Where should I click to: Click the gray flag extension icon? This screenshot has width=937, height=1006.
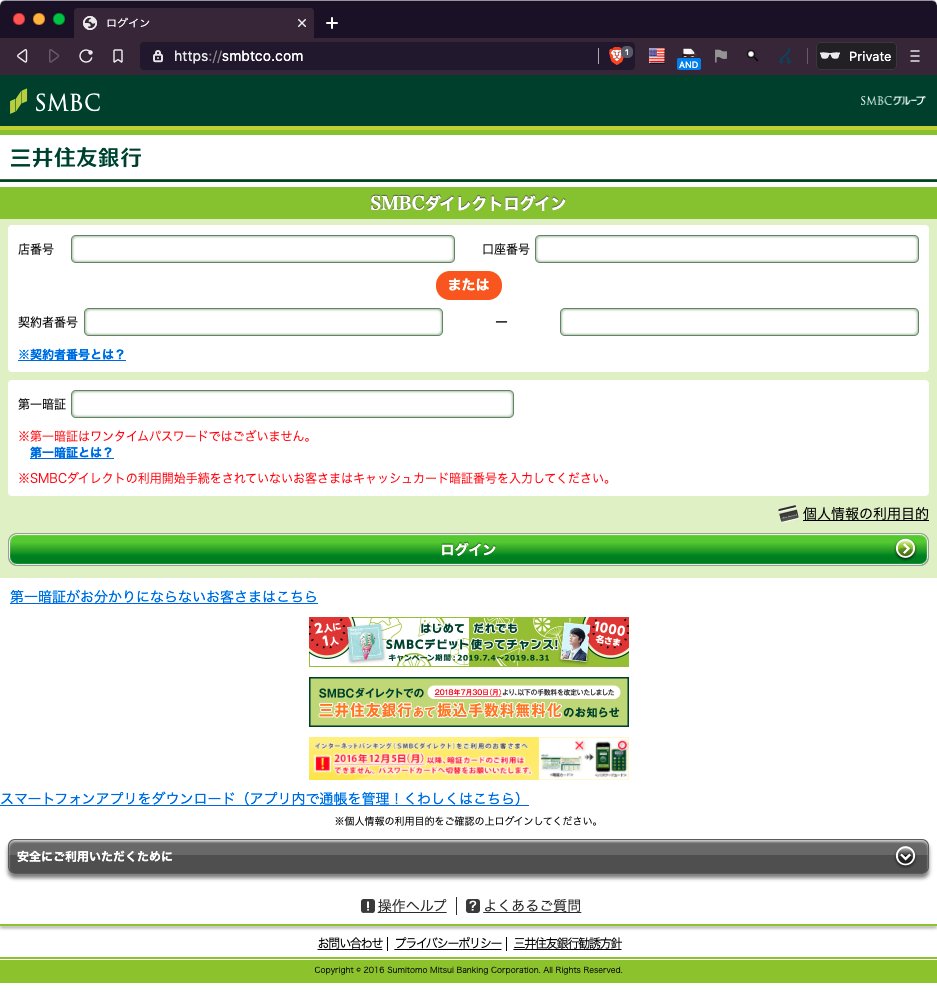[x=721, y=56]
